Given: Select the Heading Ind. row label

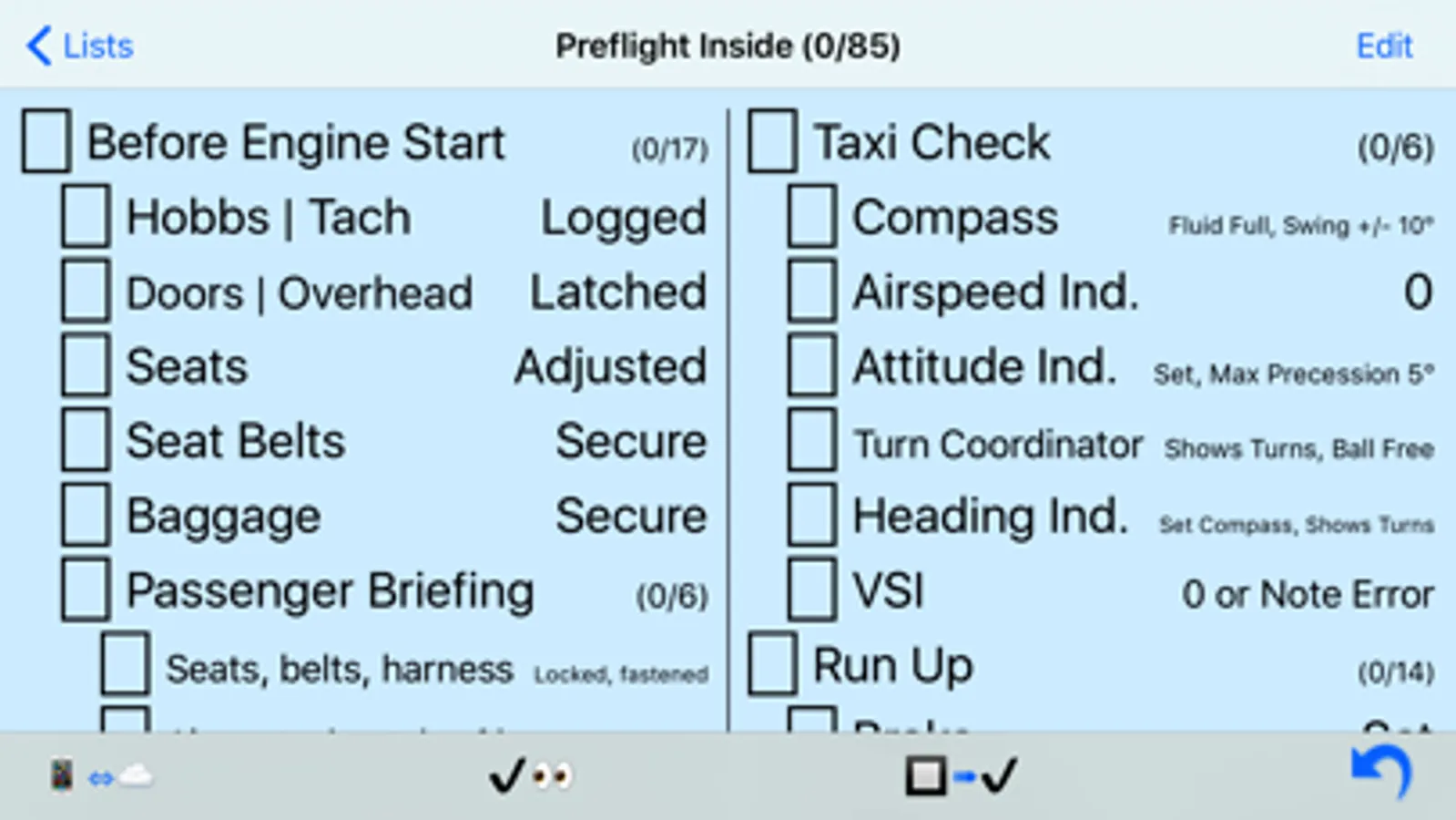Looking at the screenshot, I should pyautogui.click(x=990, y=516).
